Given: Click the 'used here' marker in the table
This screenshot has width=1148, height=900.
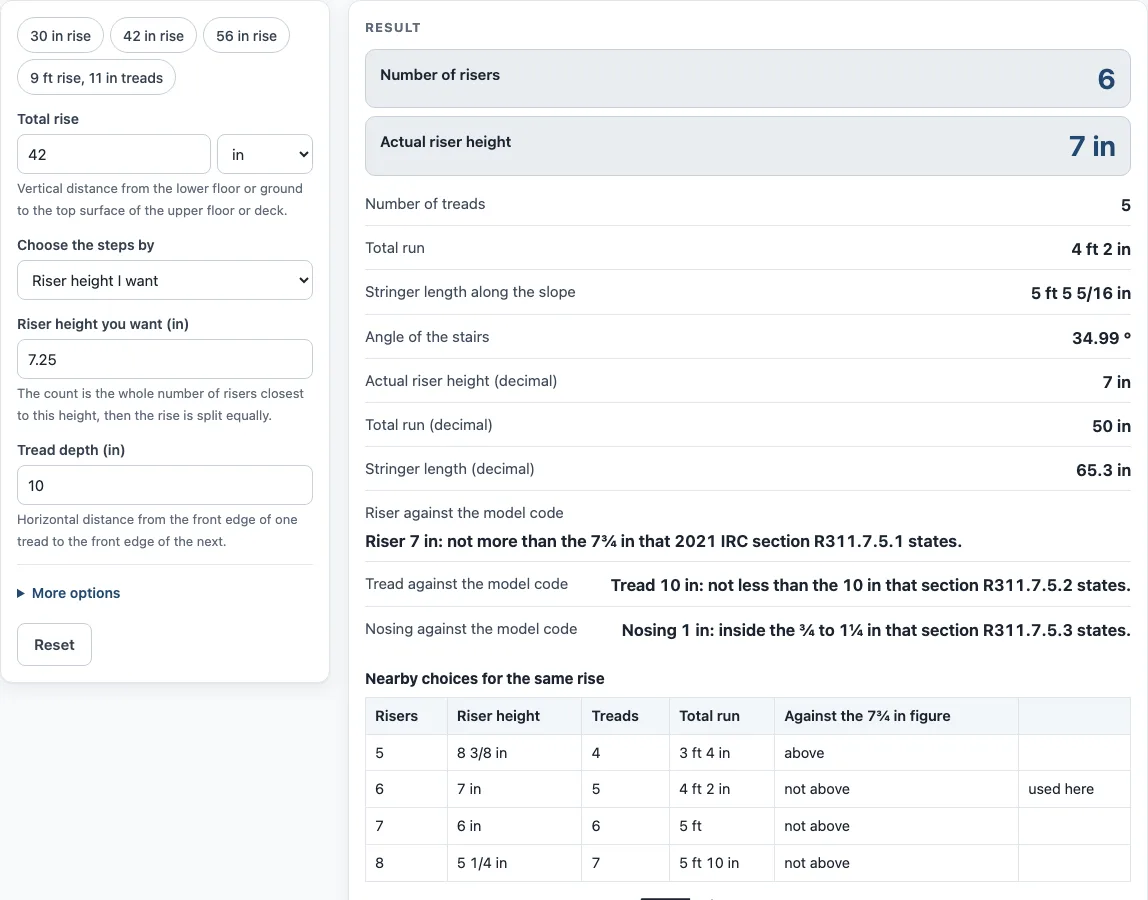Looking at the screenshot, I should click(x=1061, y=789).
